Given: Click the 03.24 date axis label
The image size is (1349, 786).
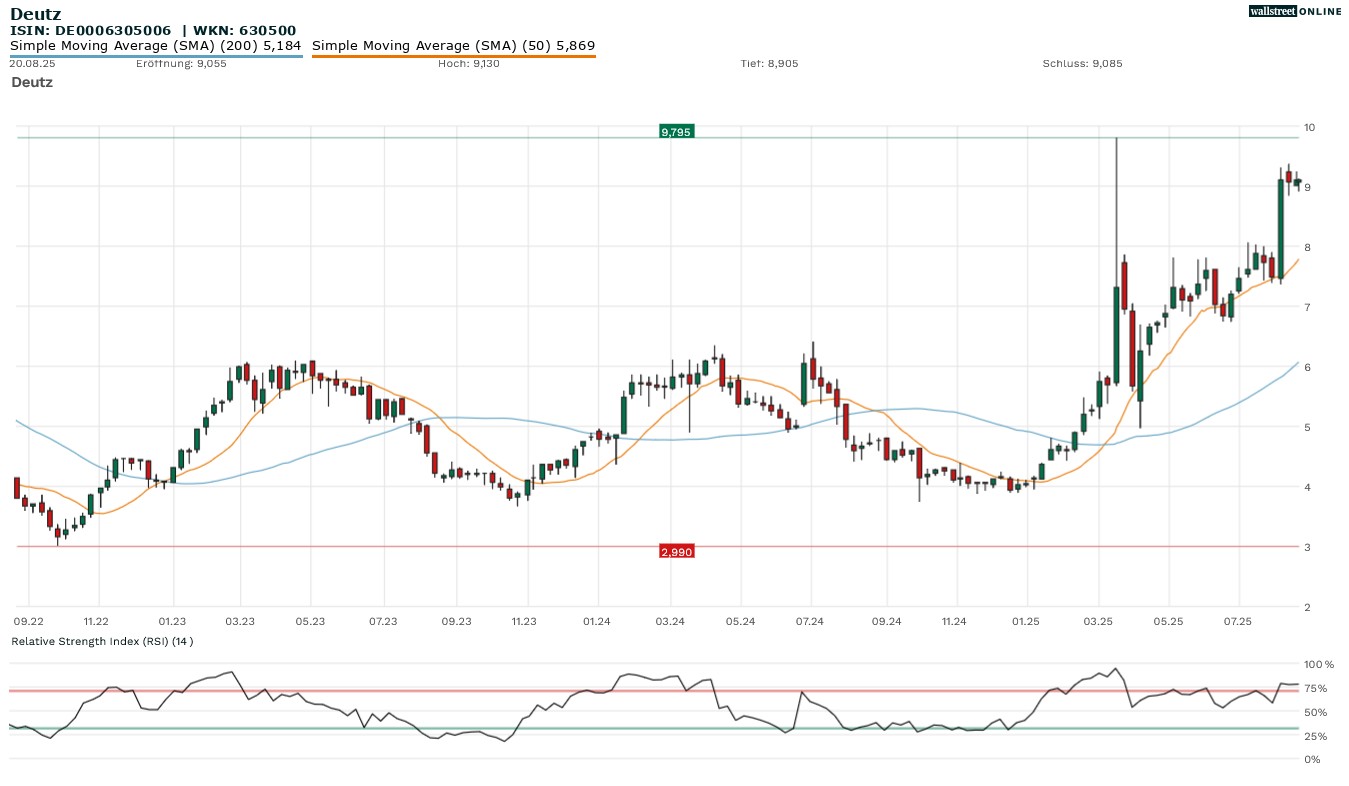Looking at the screenshot, I should (x=670, y=622).
